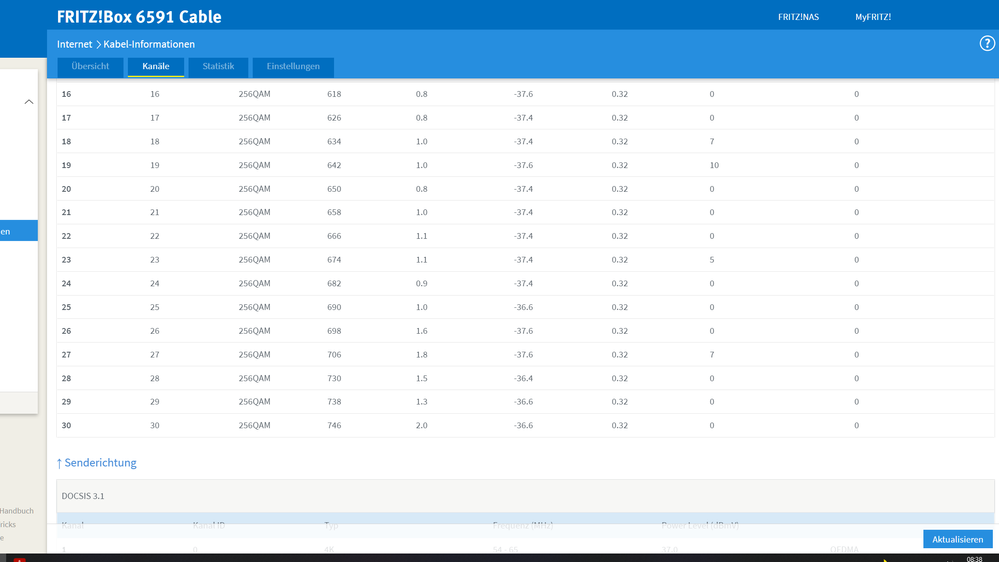Click channel 24 frequency 682 cell
Image resolution: width=999 pixels, height=562 pixels.
(334, 284)
